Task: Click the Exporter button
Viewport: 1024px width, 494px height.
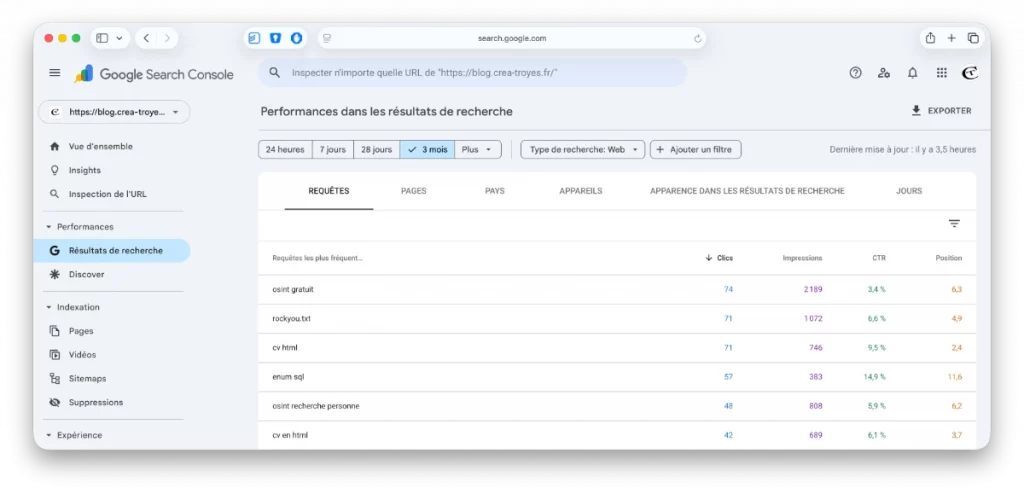Action: 940,111
